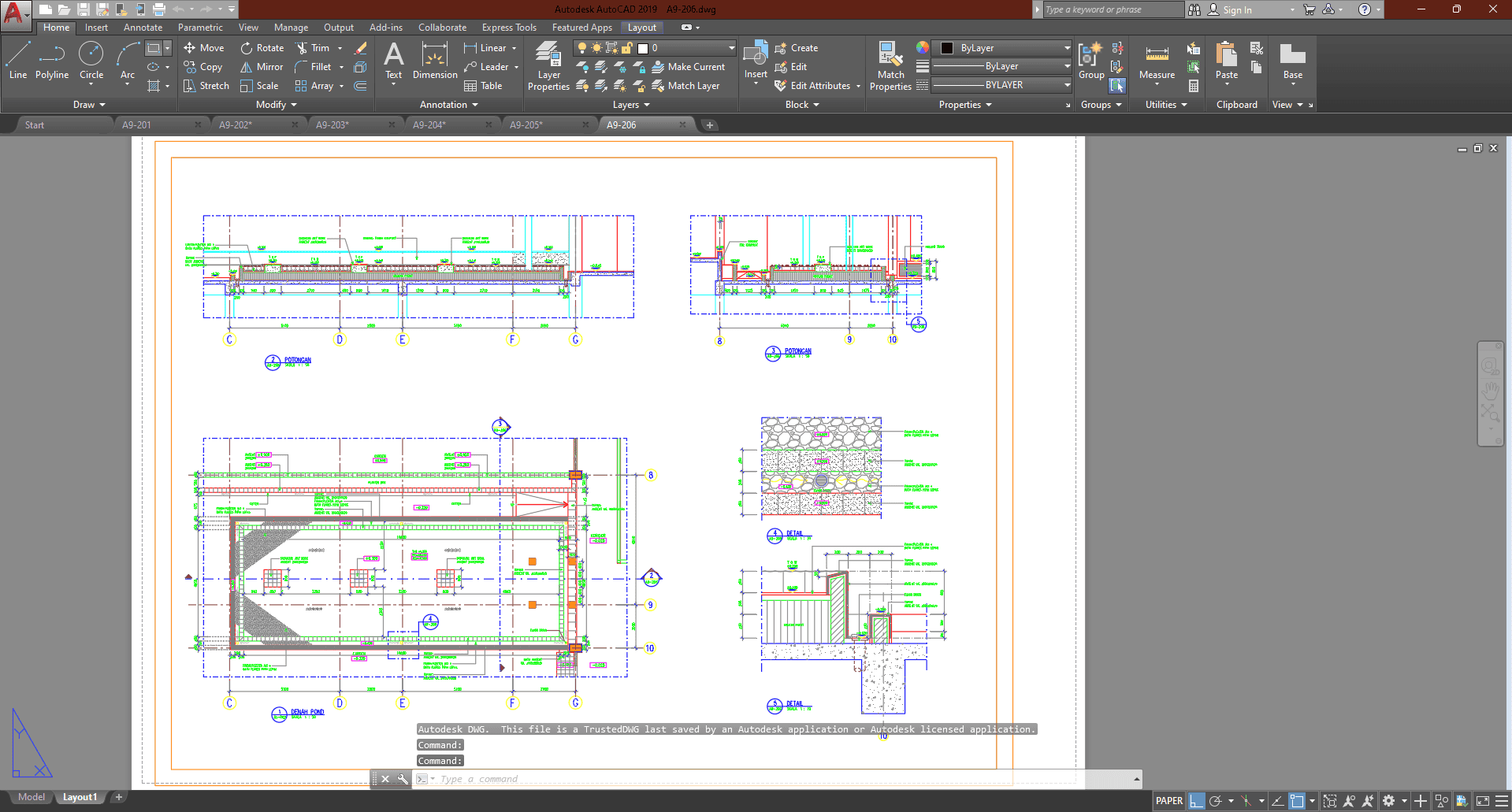Viewport: 1512px width, 812px height.
Task: Switch to the Model tab
Action: [x=32, y=797]
